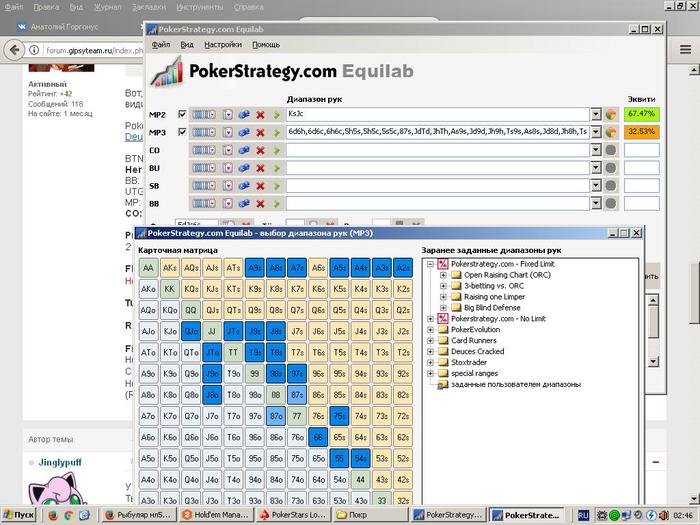The height and width of the screenshot is (525, 700).
Task: Select the Deuces Cracked tree folder
Action: 477,351
